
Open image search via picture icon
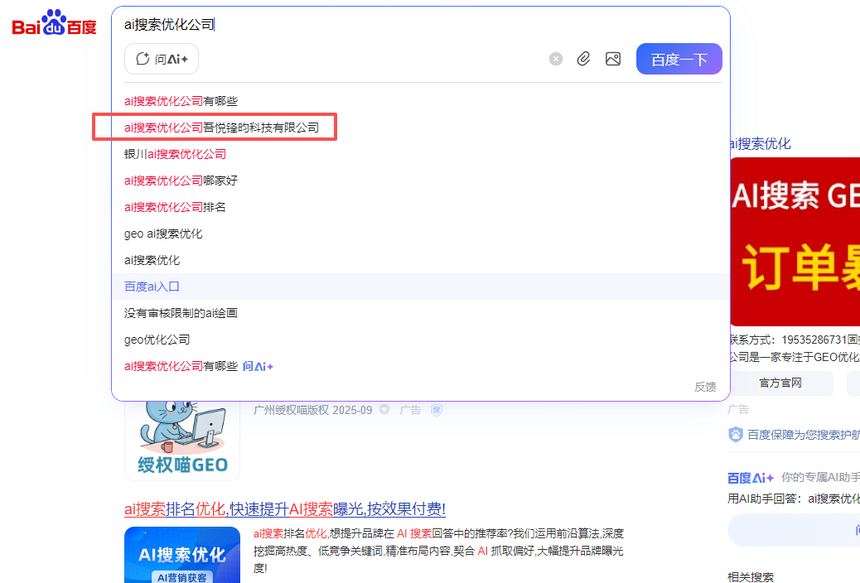613,59
